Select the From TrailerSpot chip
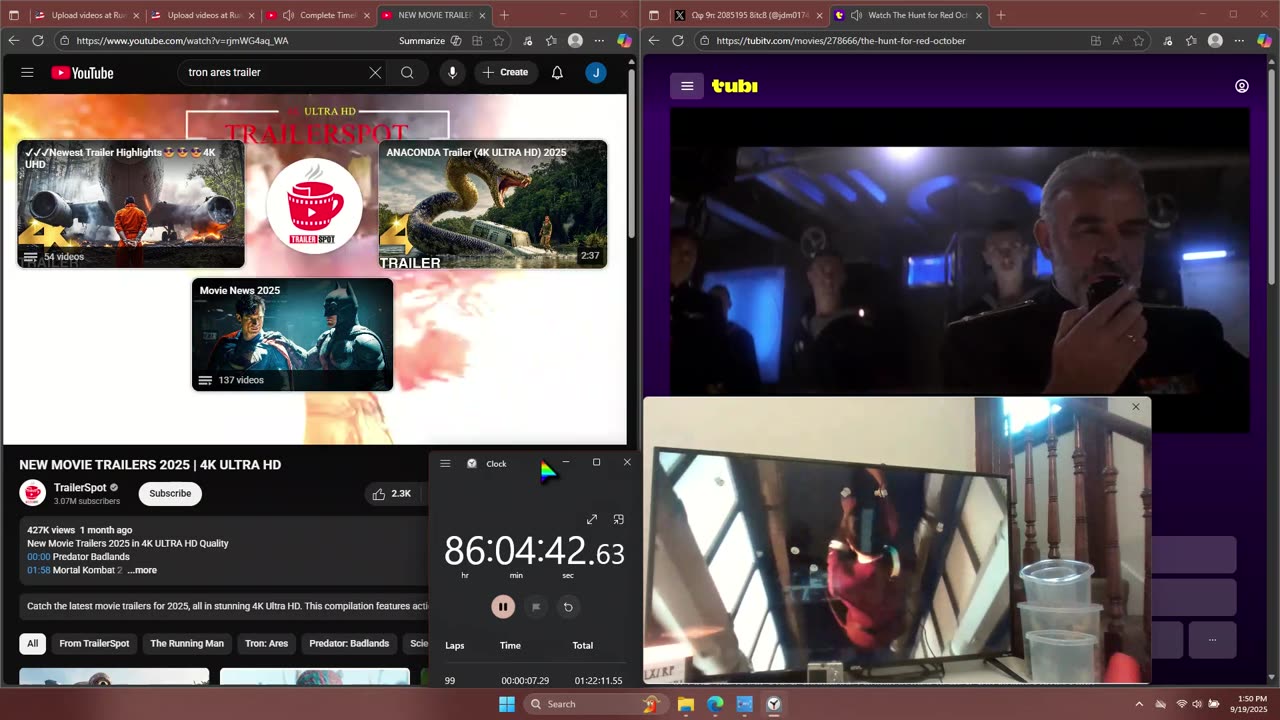The height and width of the screenshot is (720, 1280). pyautogui.click(x=94, y=644)
